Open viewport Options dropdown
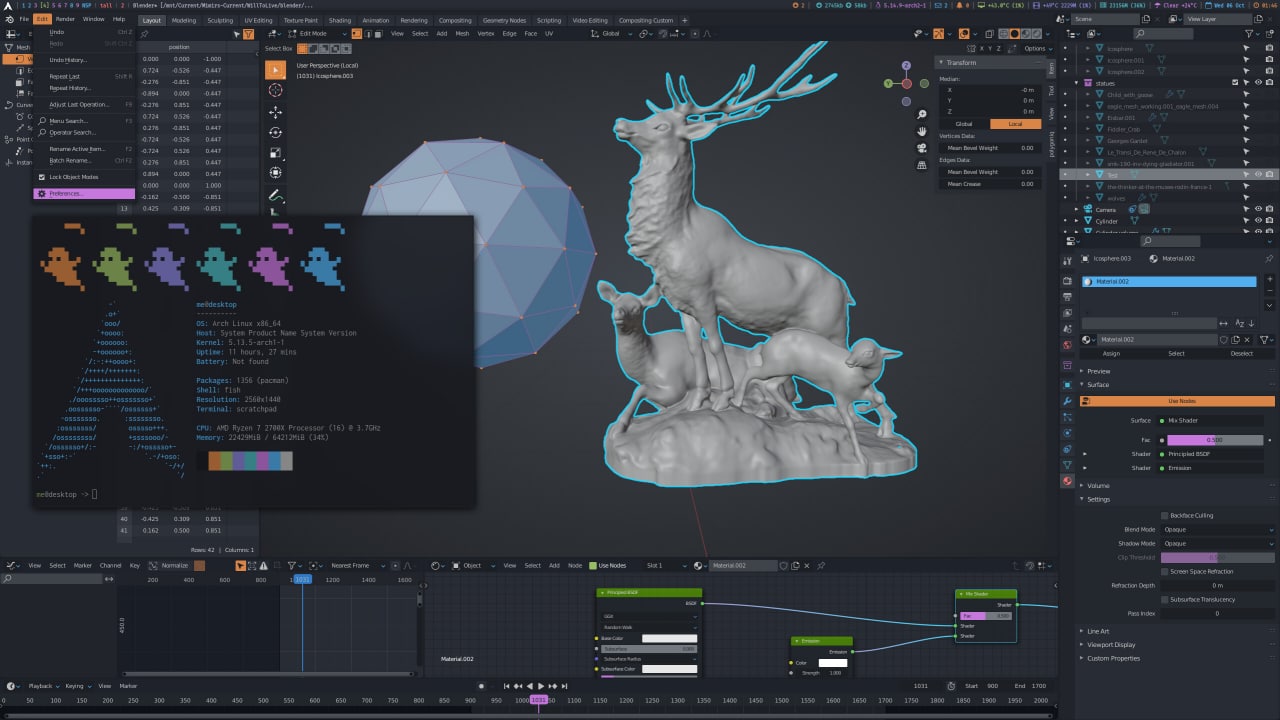The image size is (1280, 720). (x=1037, y=48)
